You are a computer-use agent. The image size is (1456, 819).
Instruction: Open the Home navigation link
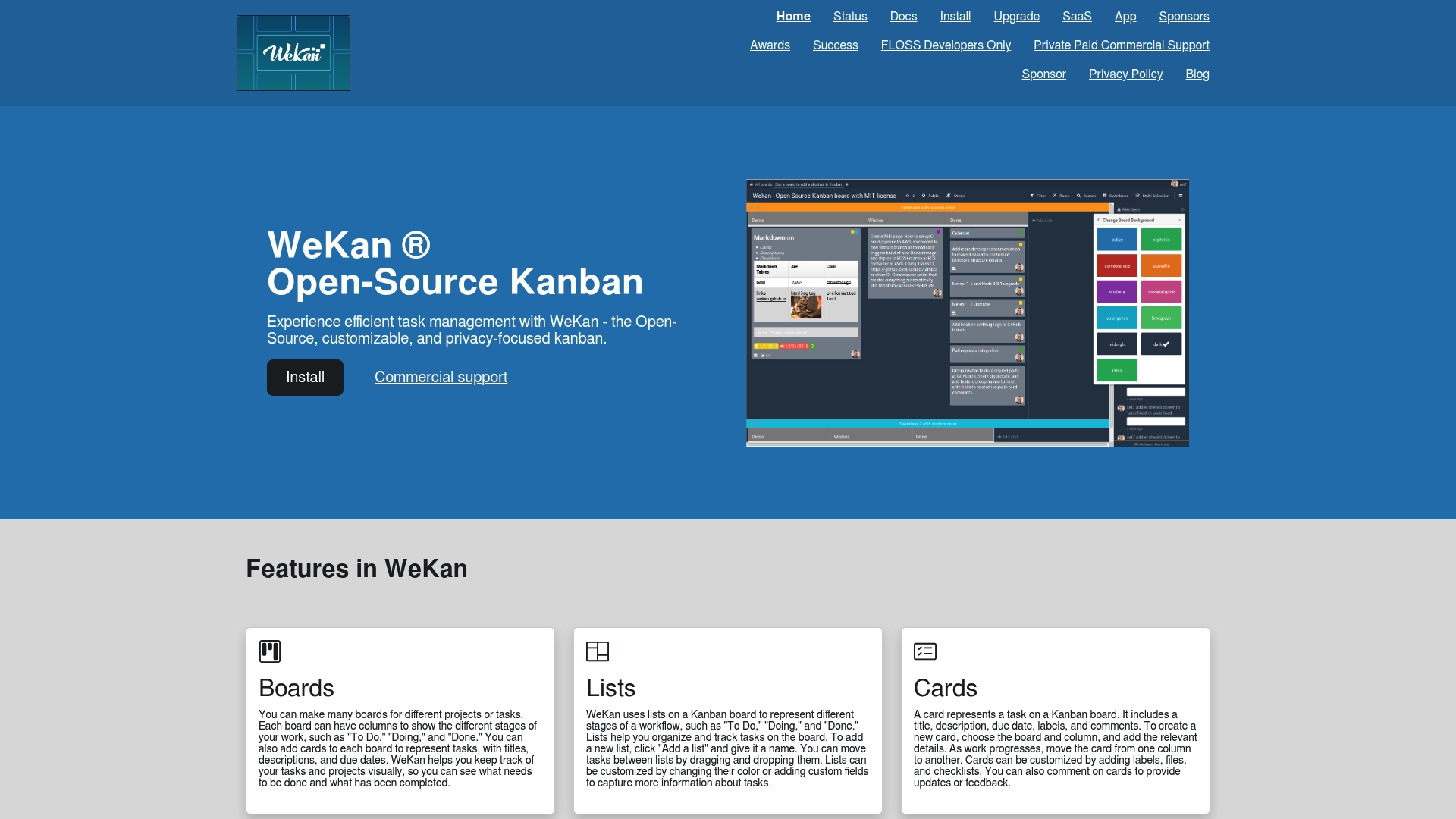click(793, 17)
